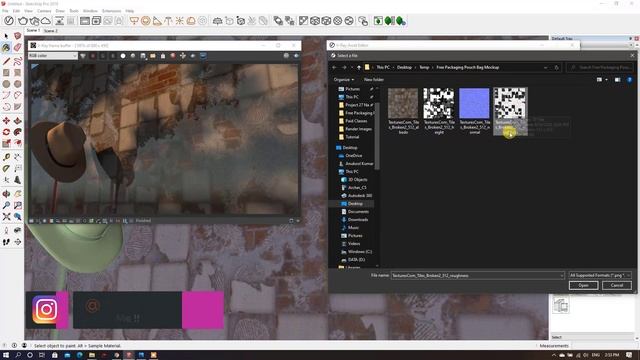
Task: Select 3D Objects in navigation tree
Action: tap(357, 180)
